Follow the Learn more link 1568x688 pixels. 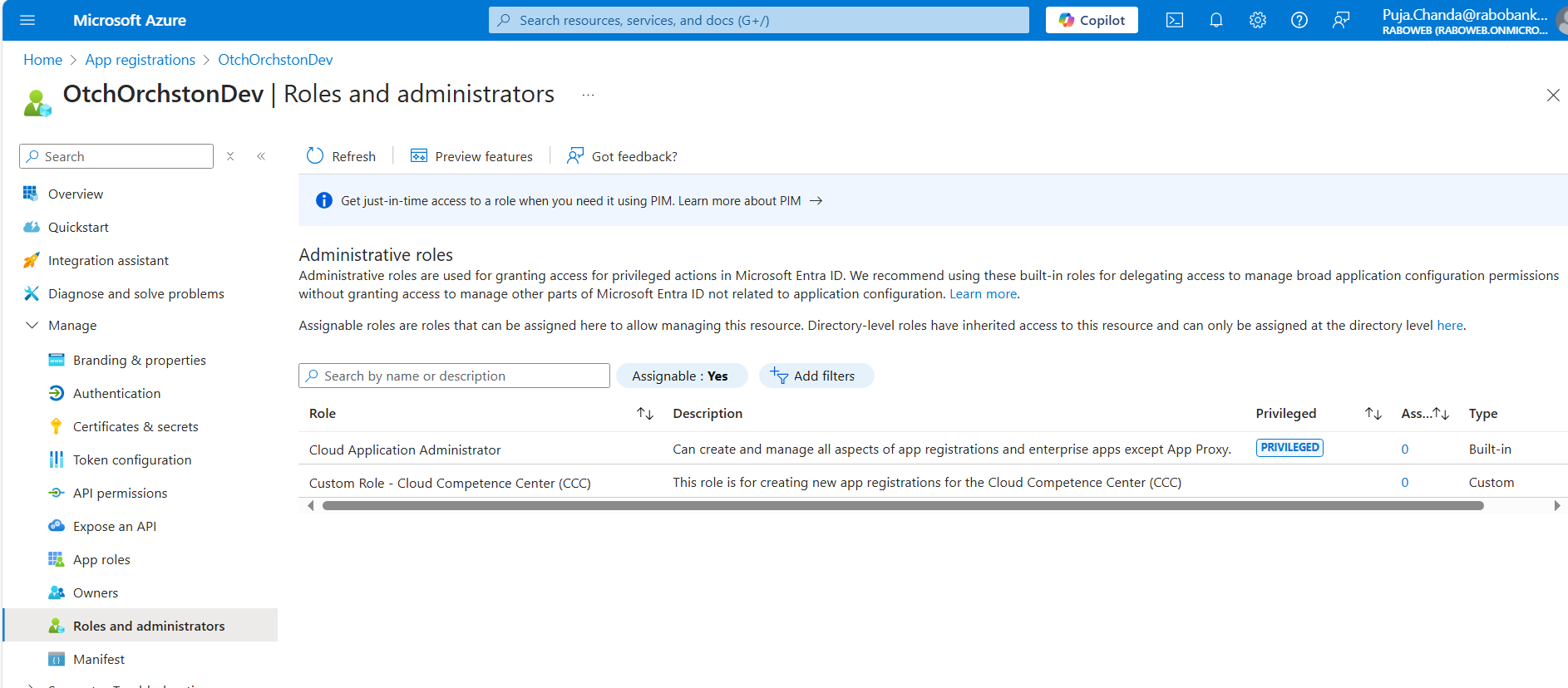click(x=984, y=294)
